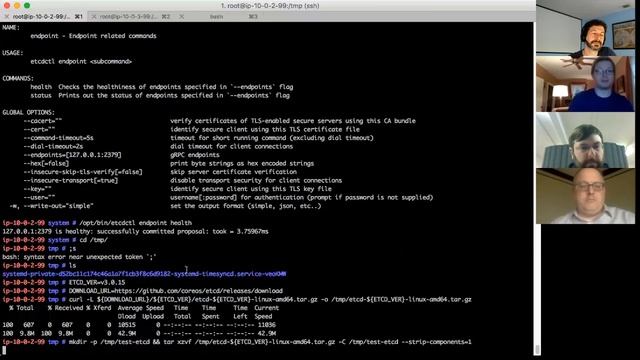Click the DOWNLOAD_URL github.com command line
The height and width of the screenshot is (360, 640).
[176, 291]
